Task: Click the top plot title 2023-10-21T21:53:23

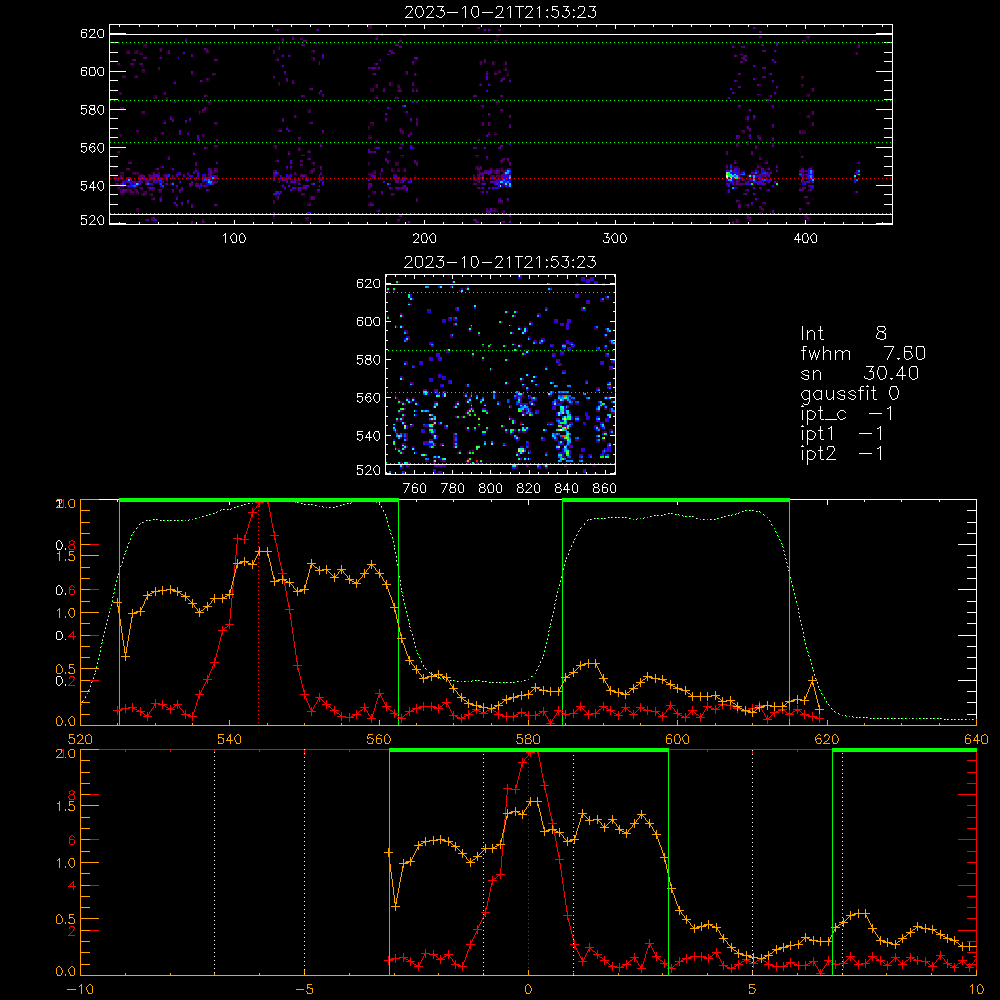Action: (x=501, y=12)
